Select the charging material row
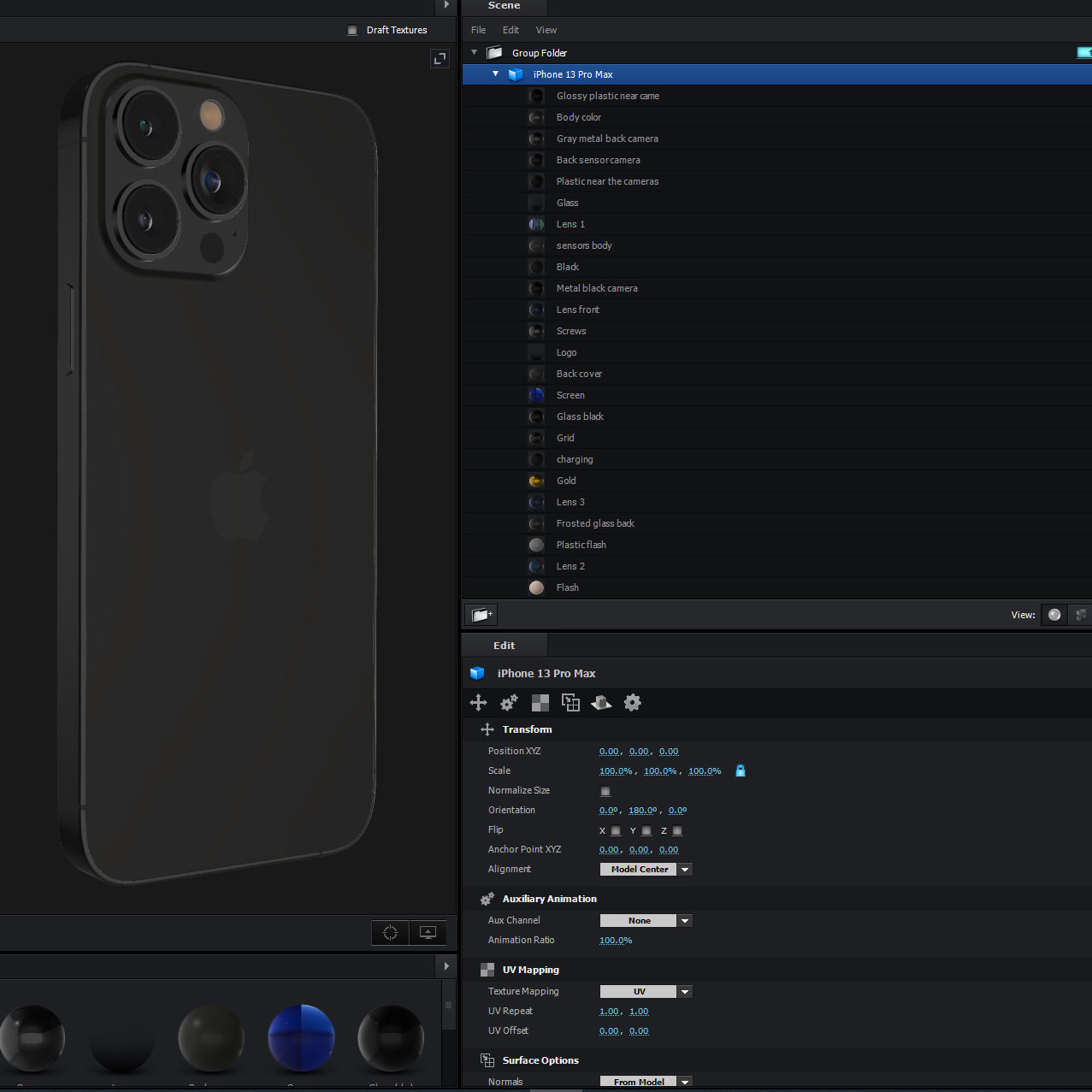 coord(776,459)
